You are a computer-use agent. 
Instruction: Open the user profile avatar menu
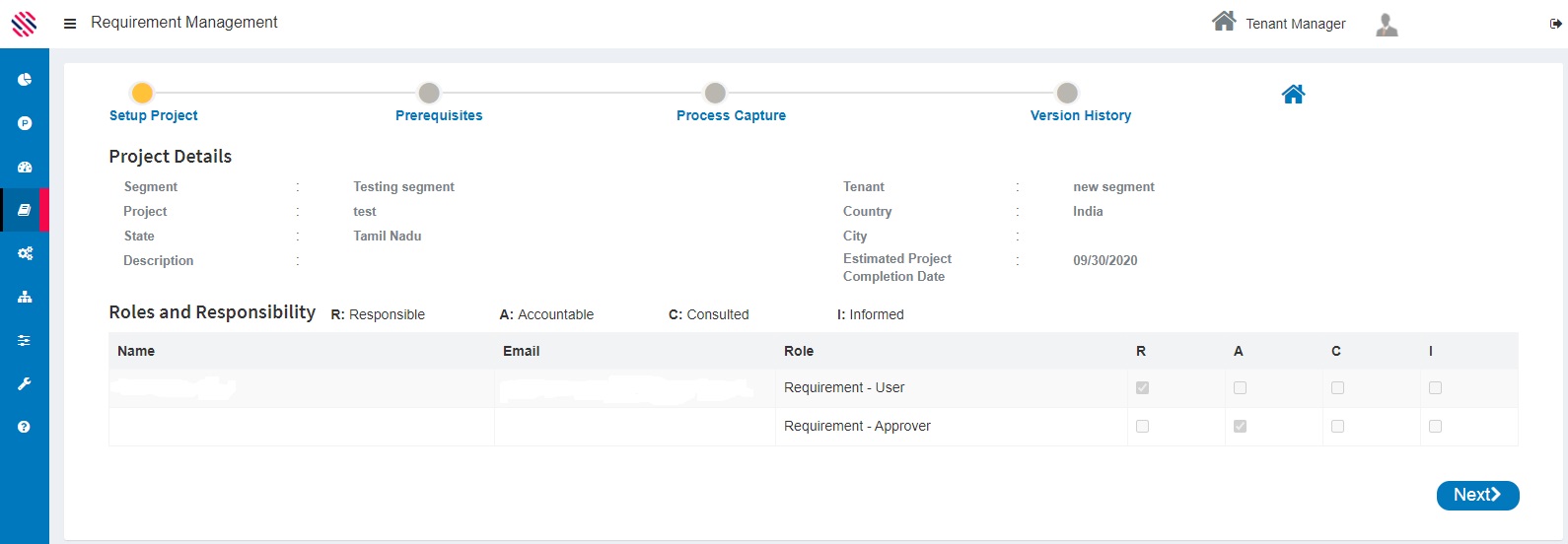(1387, 25)
